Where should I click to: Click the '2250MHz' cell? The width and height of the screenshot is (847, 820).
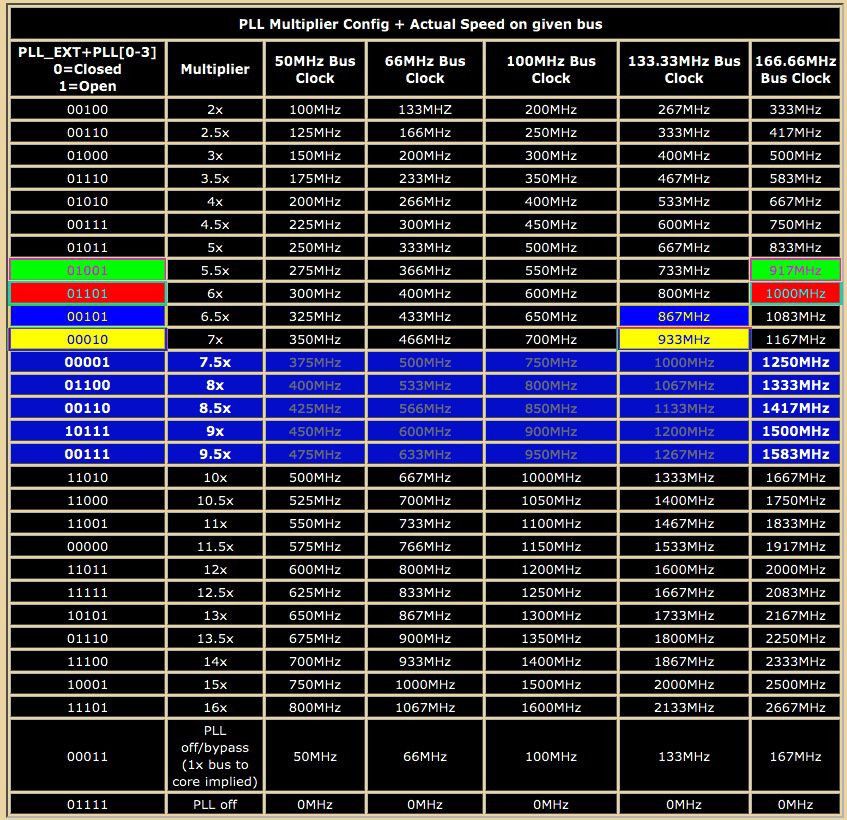795,638
